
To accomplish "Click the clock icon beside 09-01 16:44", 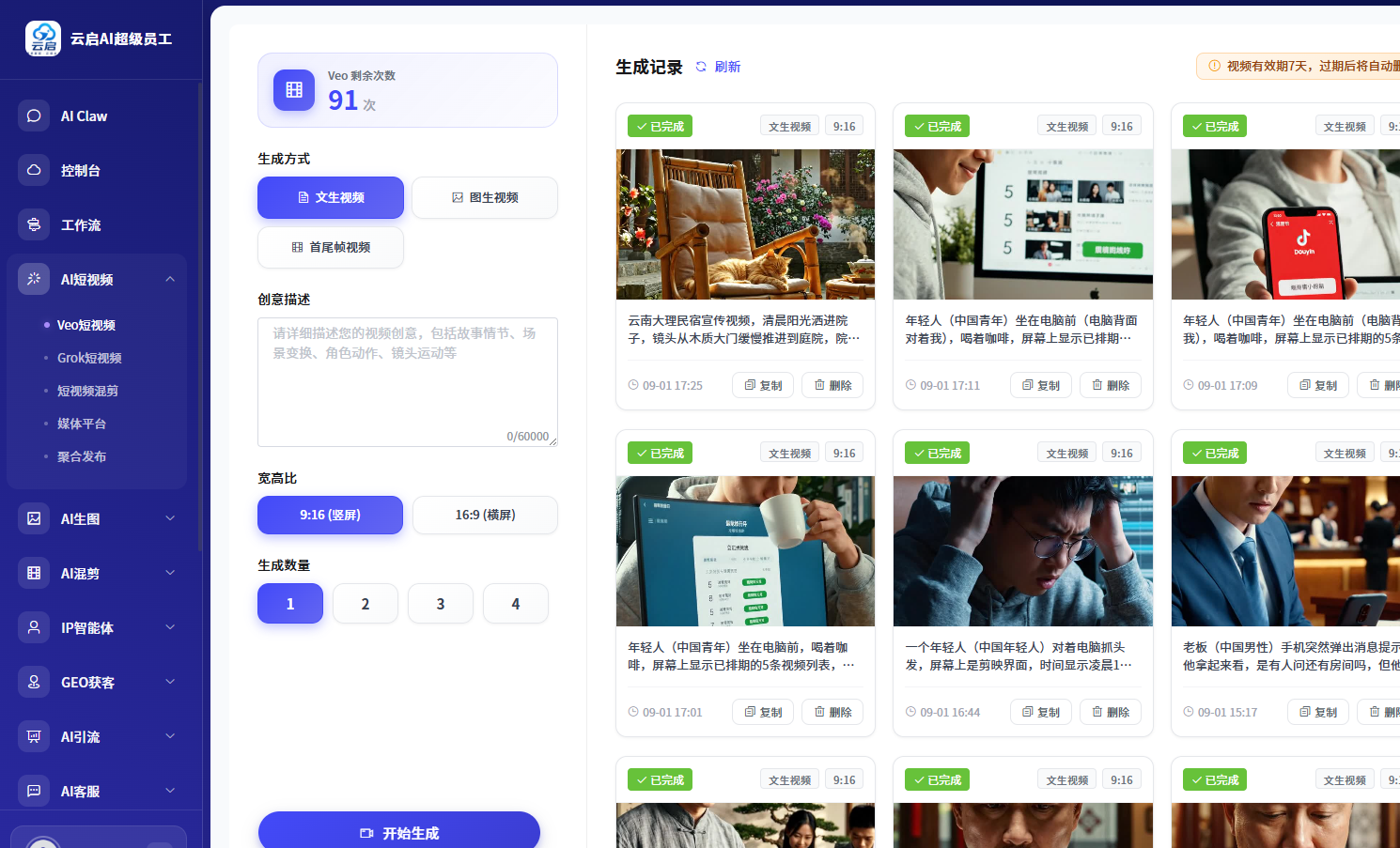I will coord(910,712).
